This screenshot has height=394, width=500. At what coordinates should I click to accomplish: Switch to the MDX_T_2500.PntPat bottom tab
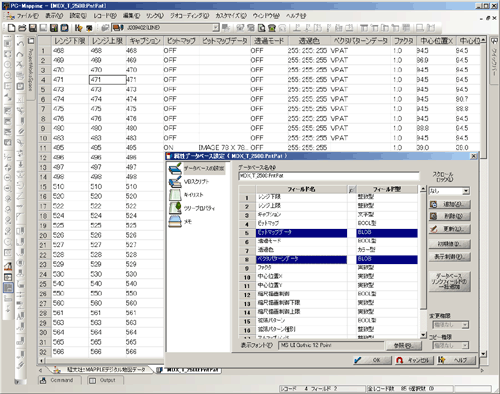tap(188, 370)
